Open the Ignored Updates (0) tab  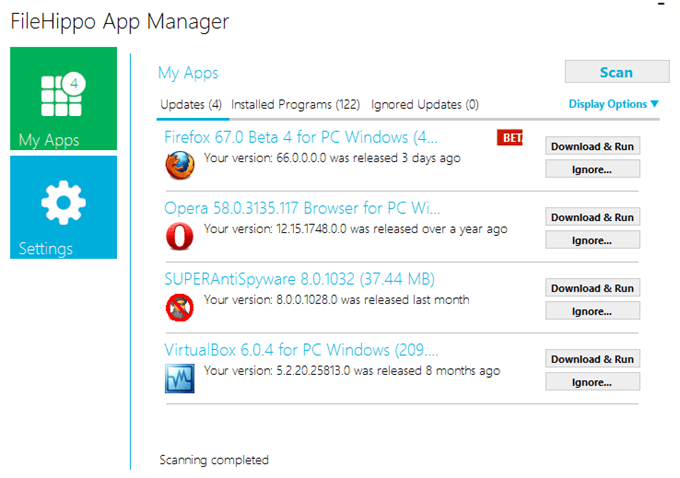point(424,104)
